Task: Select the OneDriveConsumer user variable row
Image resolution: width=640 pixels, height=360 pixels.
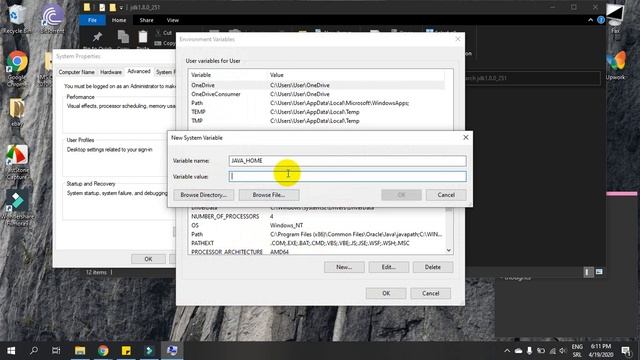Action: click(317, 94)
